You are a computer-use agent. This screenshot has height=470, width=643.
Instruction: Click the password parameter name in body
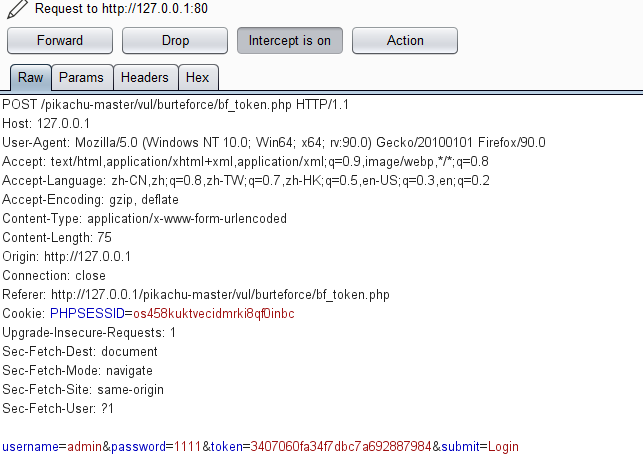139,447
